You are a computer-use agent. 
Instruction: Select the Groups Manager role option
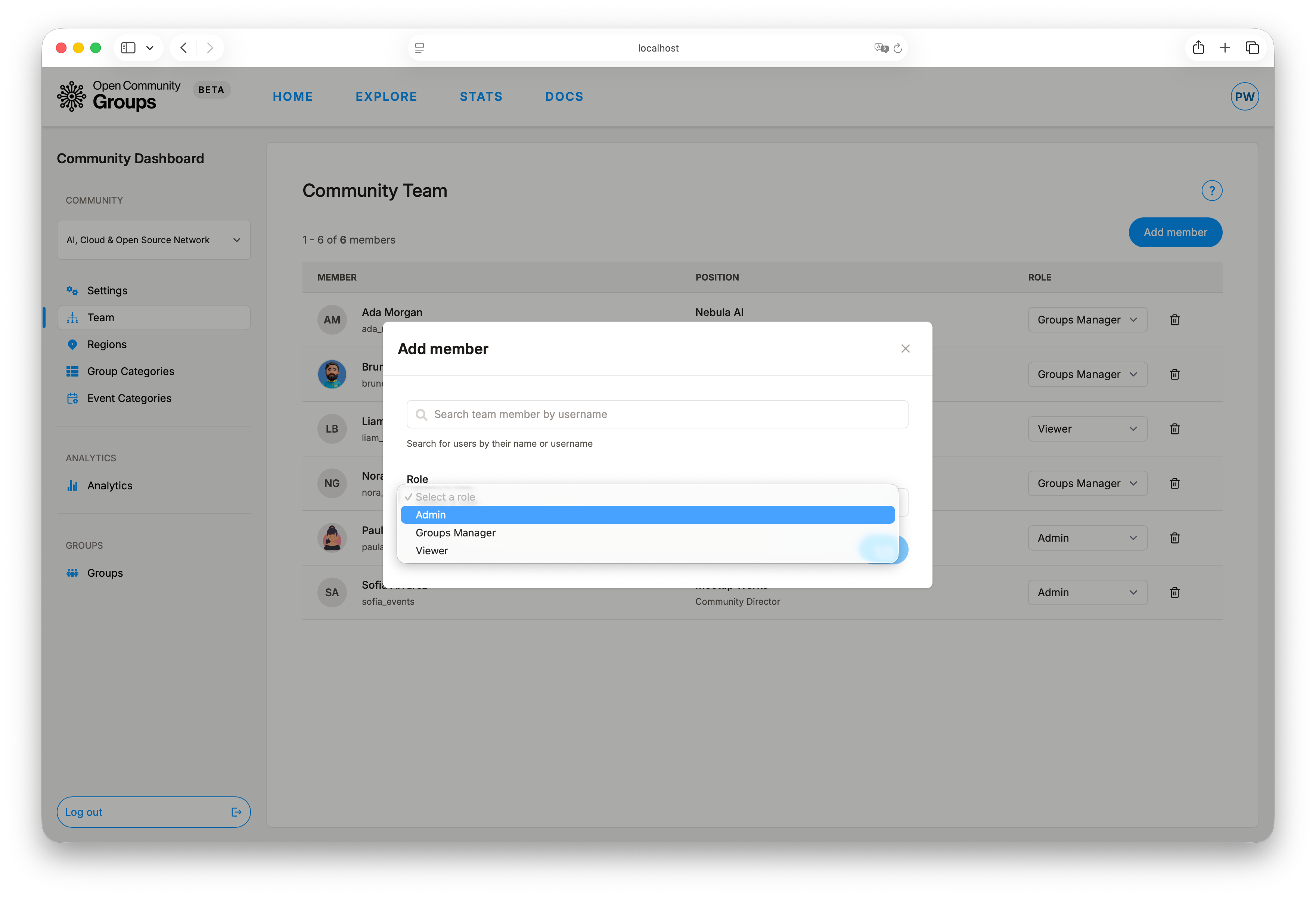647,533
